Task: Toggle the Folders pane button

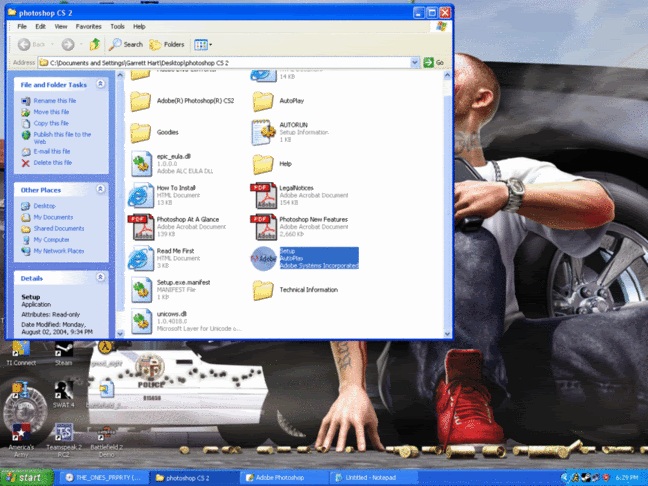Action: (167, 44)
